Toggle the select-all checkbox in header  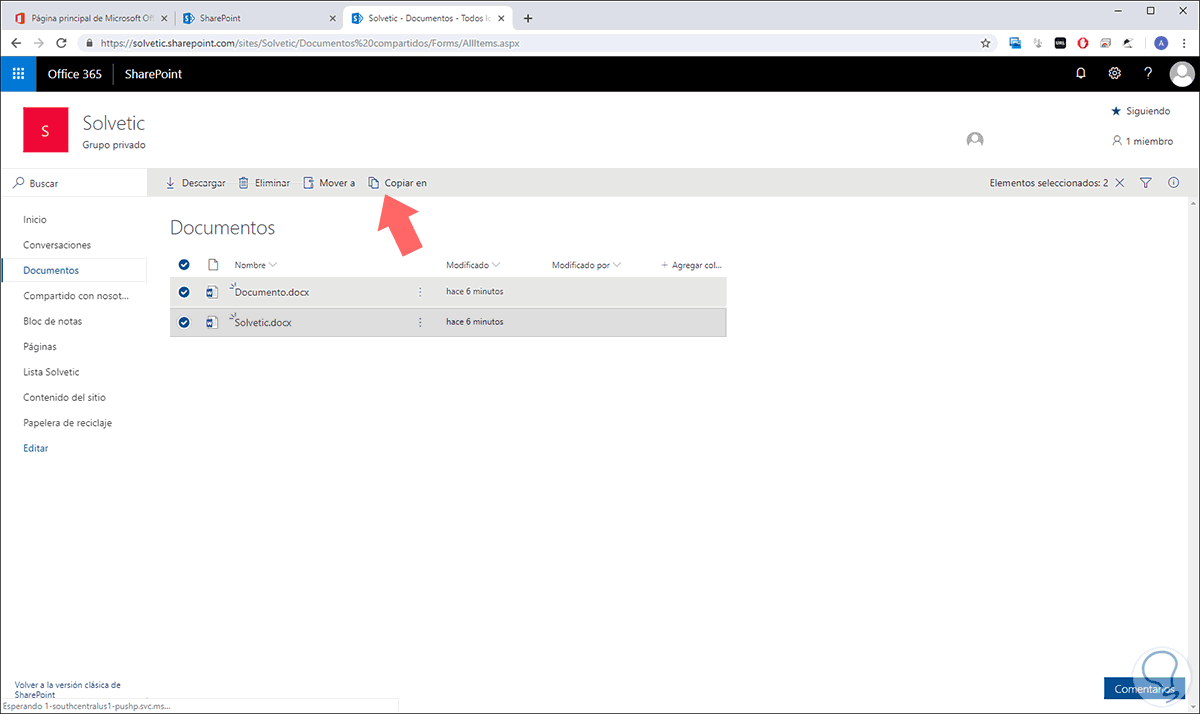click(x=184, y=265)
